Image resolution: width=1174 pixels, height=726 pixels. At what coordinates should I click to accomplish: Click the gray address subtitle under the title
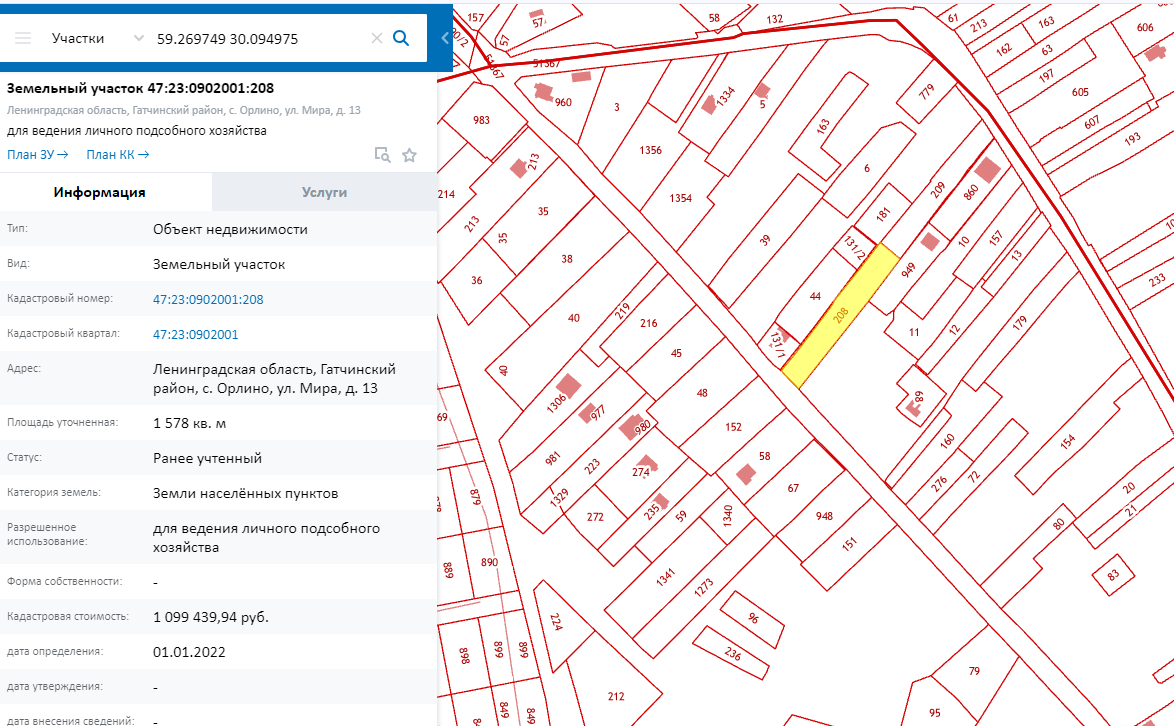pos(183,110)
